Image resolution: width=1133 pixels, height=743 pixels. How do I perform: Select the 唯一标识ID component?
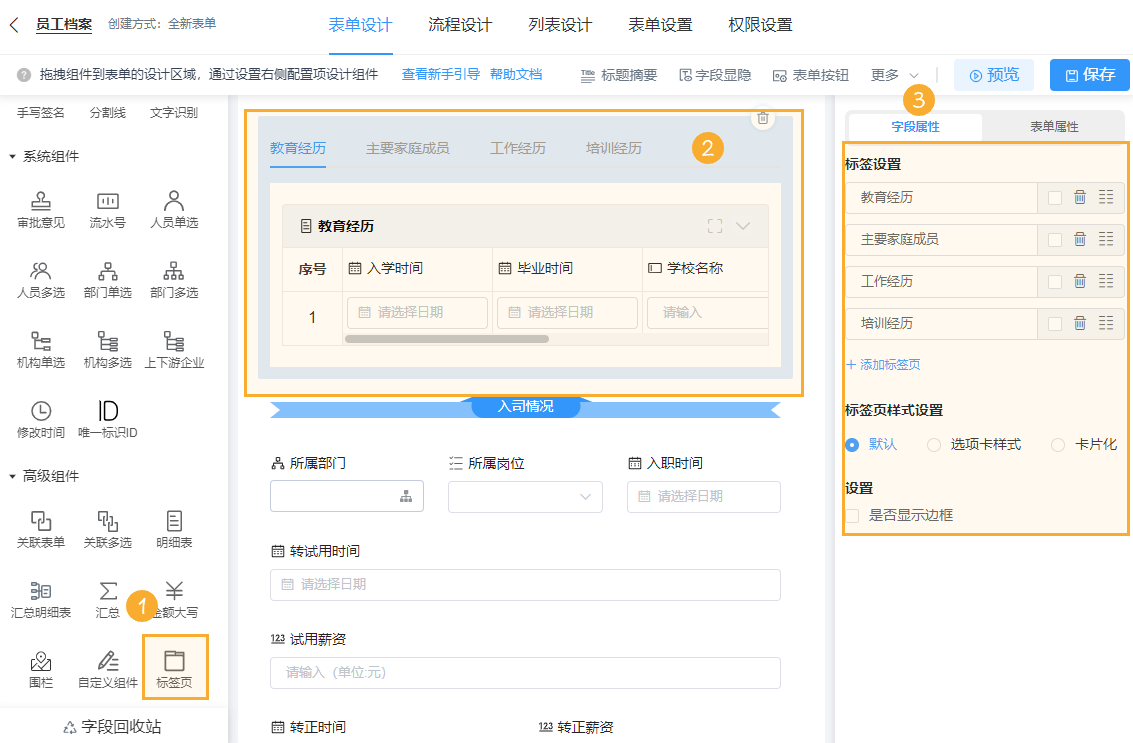[x=107, y=418]
